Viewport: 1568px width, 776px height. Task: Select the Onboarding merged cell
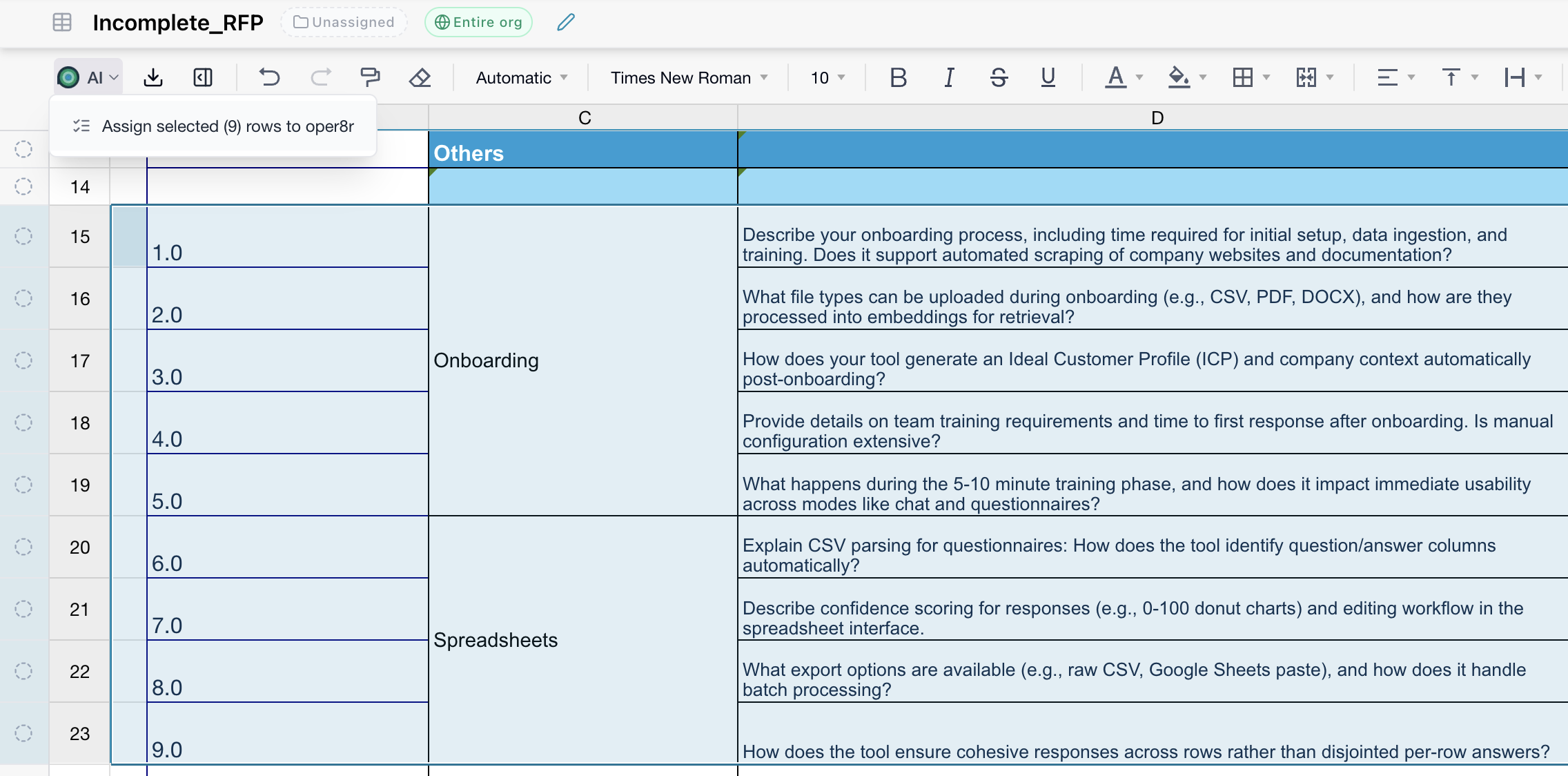point(582,360)
